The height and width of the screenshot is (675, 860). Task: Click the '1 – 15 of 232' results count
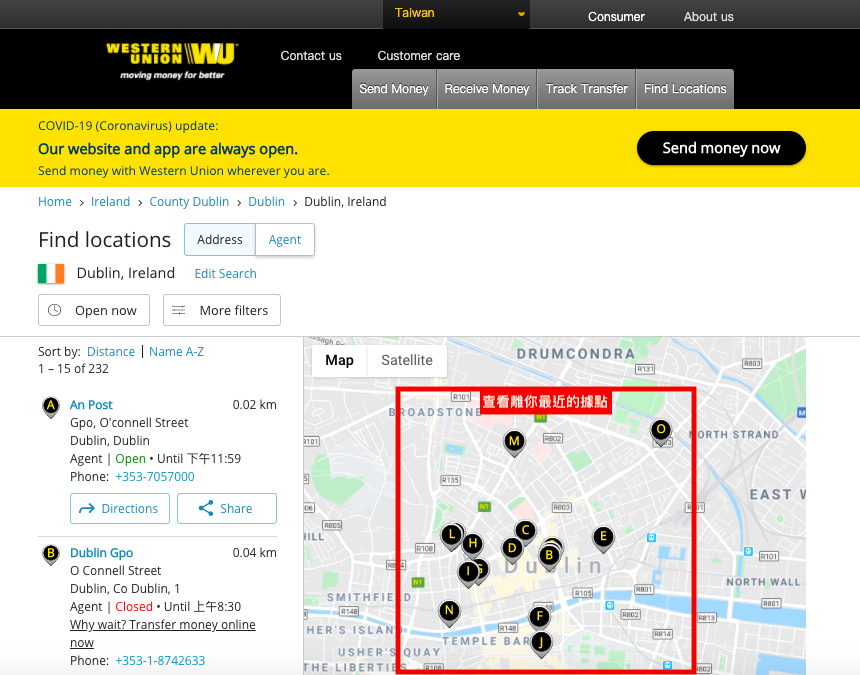pyautogui.click(x=73, y=368)
